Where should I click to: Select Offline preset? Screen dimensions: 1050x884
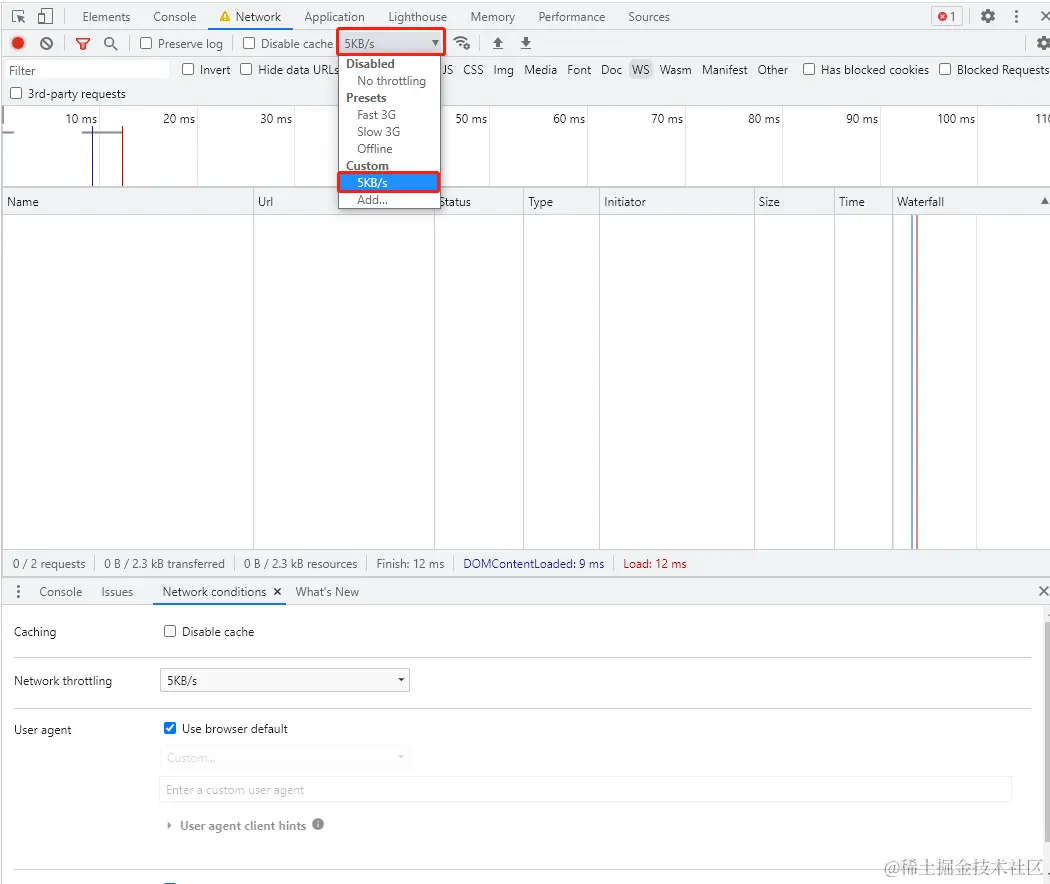(x=374, y=149)
